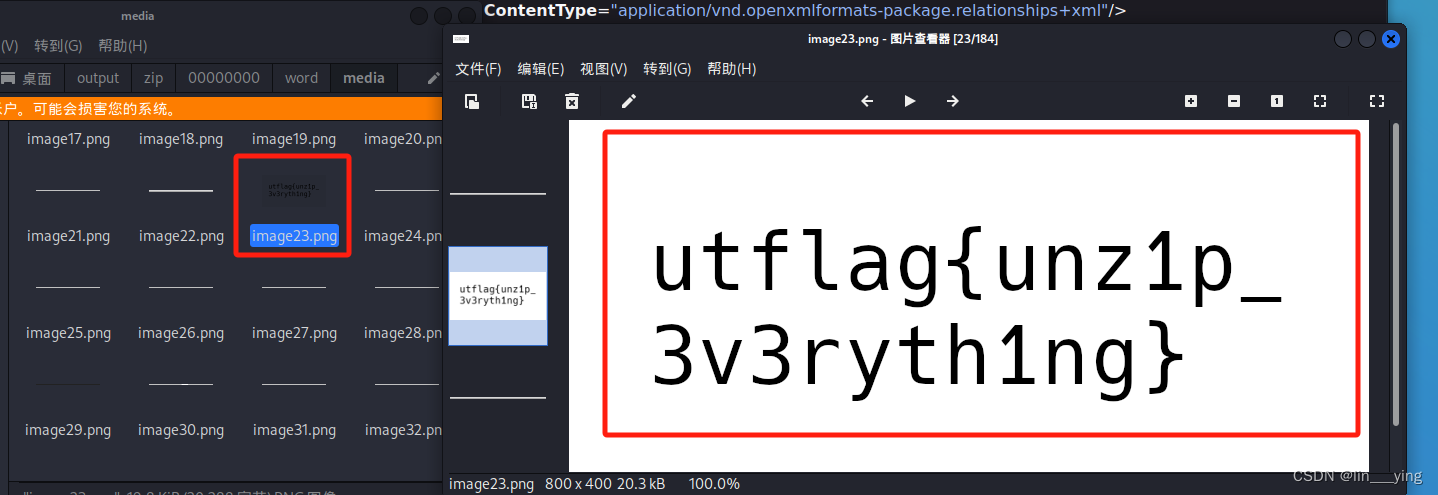Select the word path button
The image size is (1438, 495).
tap(301, 78)
